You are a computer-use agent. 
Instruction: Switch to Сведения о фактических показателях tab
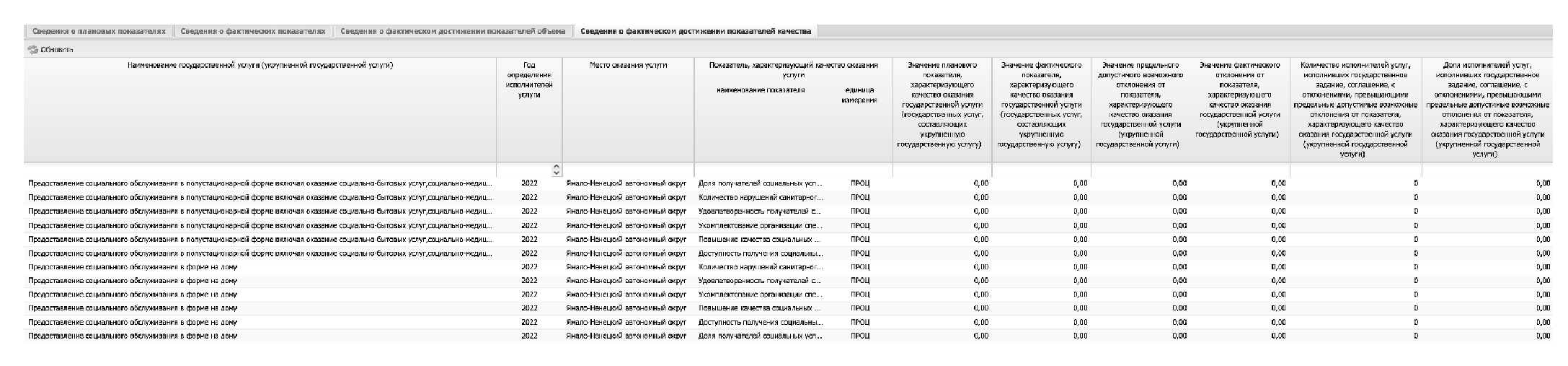tap(252, 31)
